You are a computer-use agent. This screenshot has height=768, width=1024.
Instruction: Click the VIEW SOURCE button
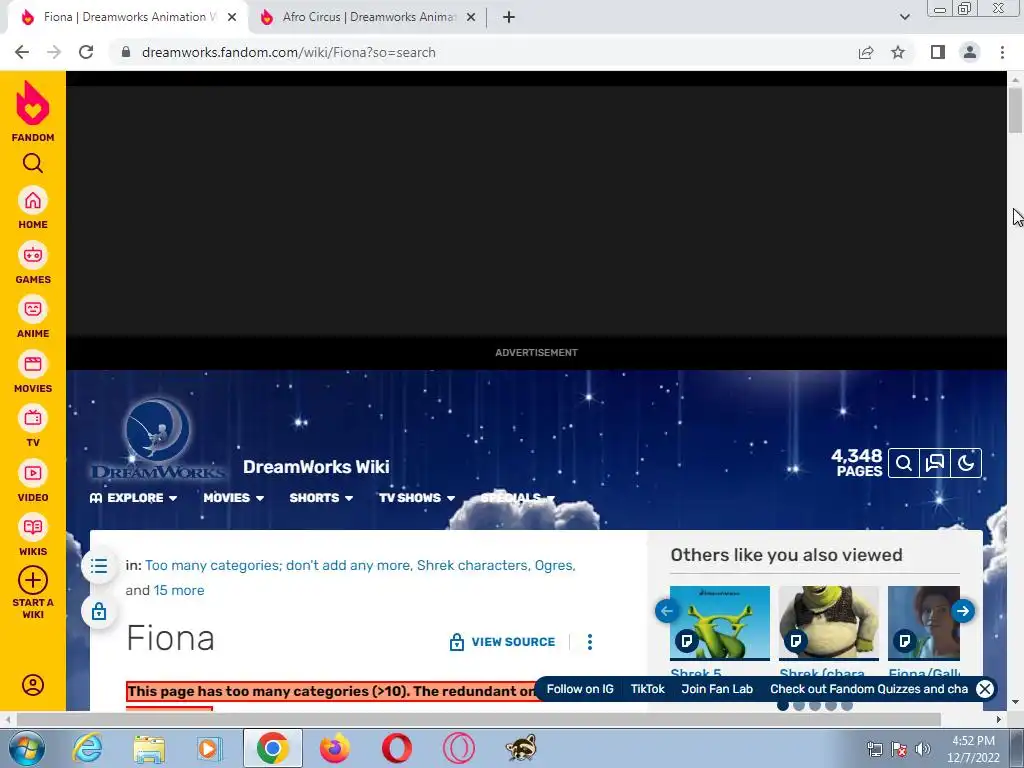pos(502,642)
